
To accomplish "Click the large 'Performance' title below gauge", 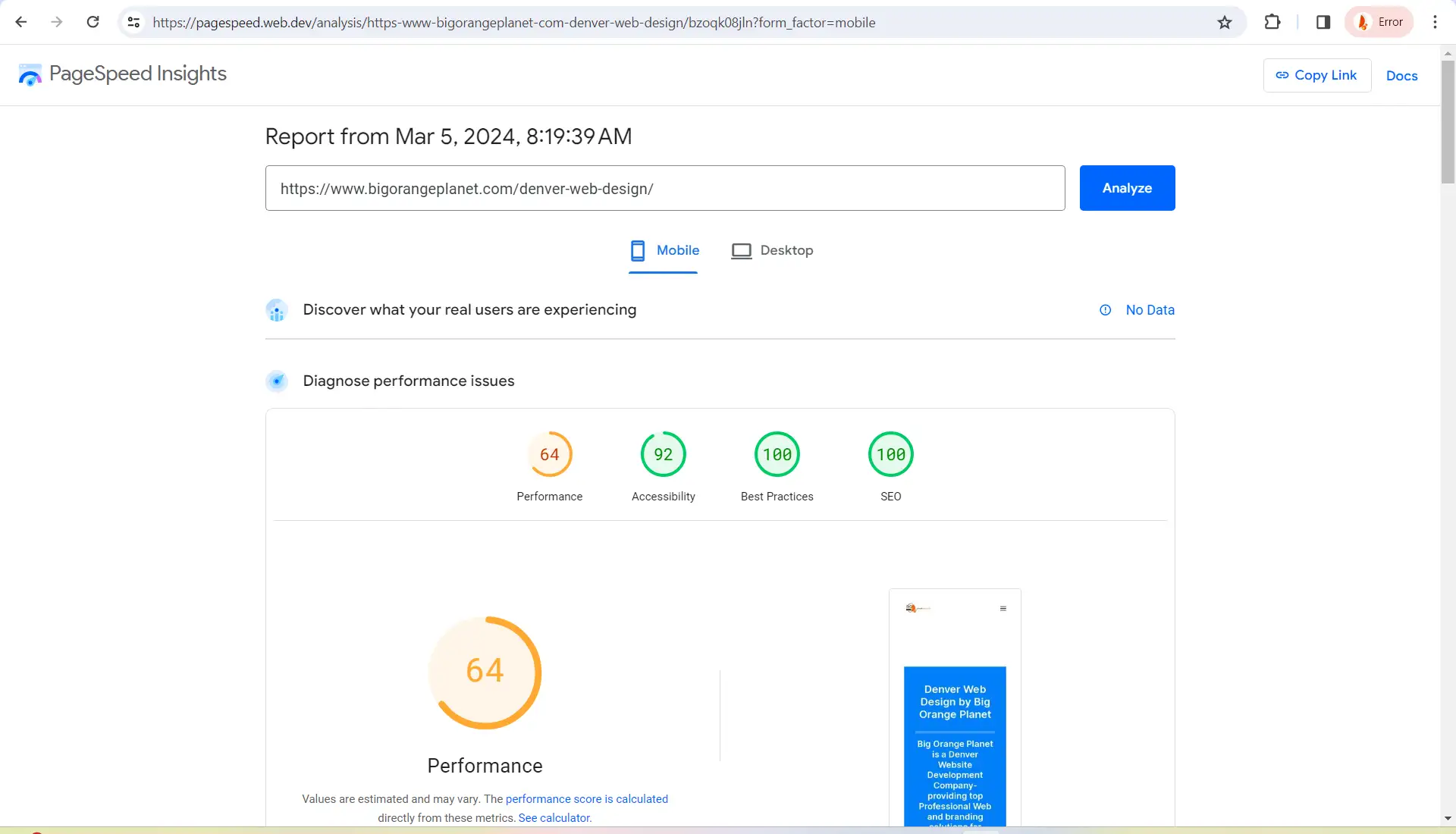I will tap(485, 766).
